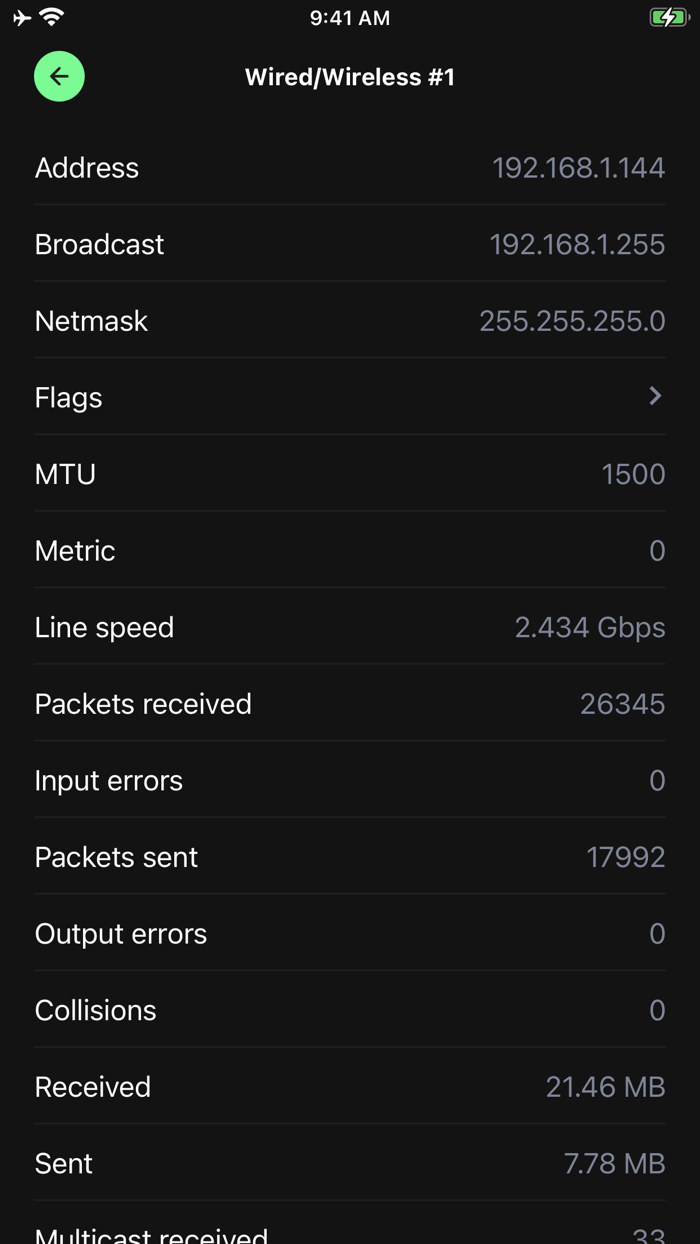Tap the Packets sent count 17992
This screenshot has width=700, height=1244.
[x=625, y=857]
